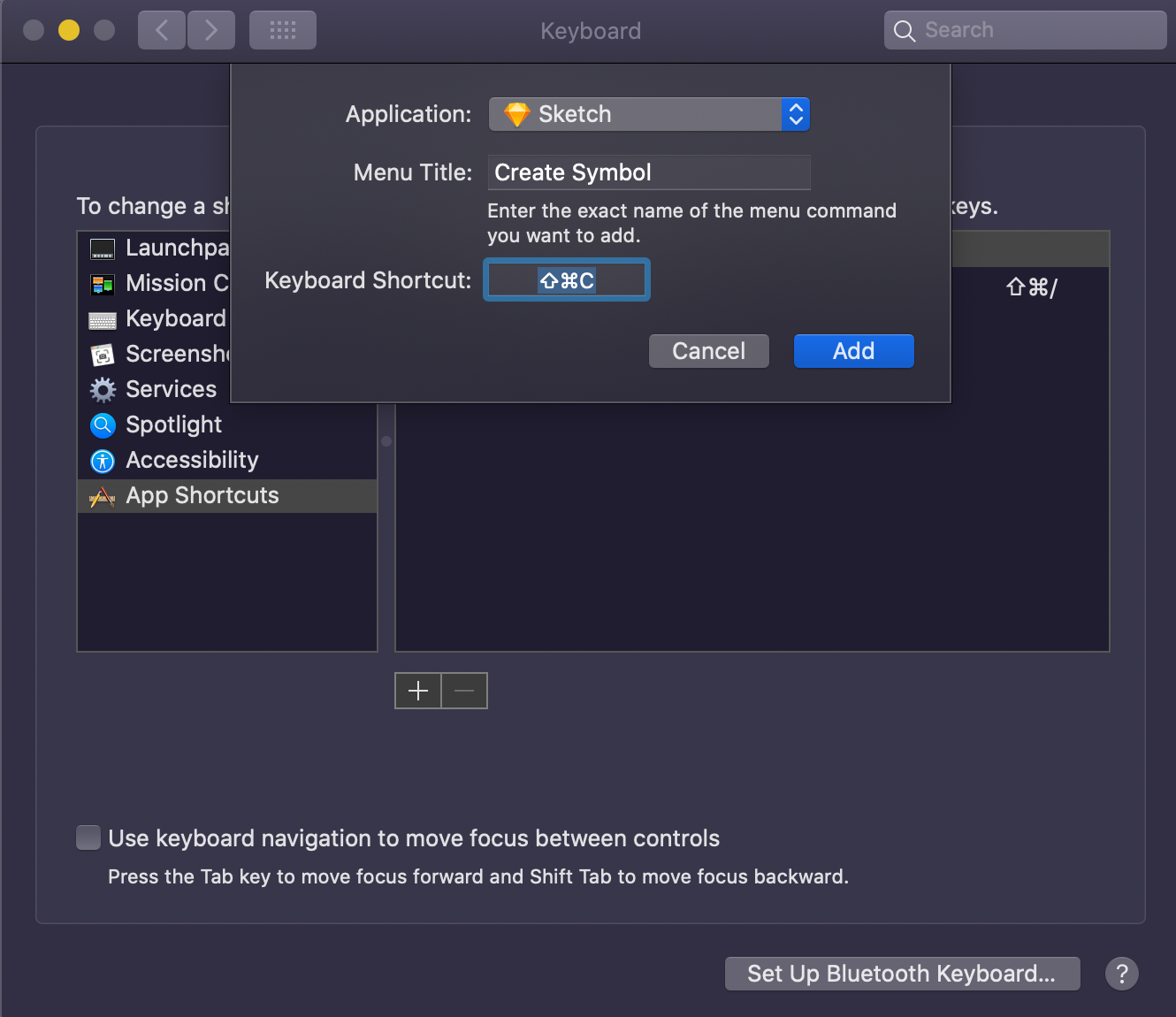Viewport: 1176px width, 1017px height.
Task: Click the Screenshots category icon
Action: point(103,355)
